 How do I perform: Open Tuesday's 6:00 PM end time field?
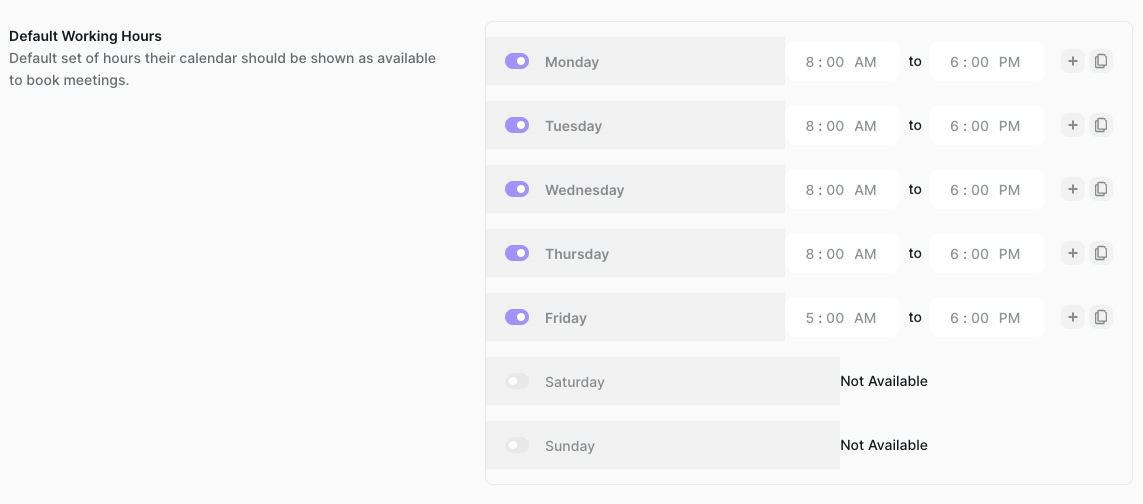tap(987, 125)
